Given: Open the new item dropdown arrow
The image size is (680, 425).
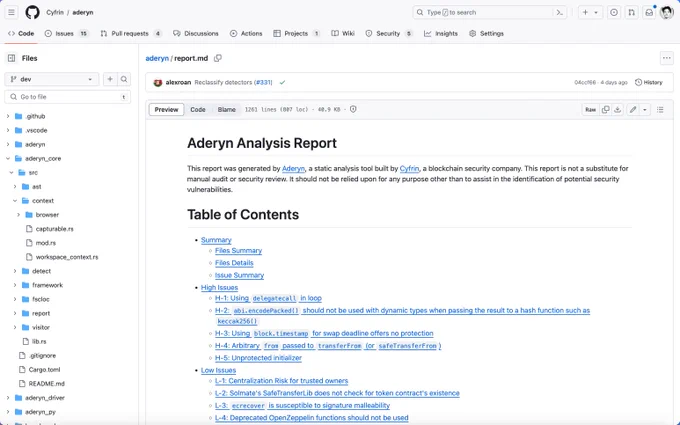Looking at the screenshot, I should point(596,13).
